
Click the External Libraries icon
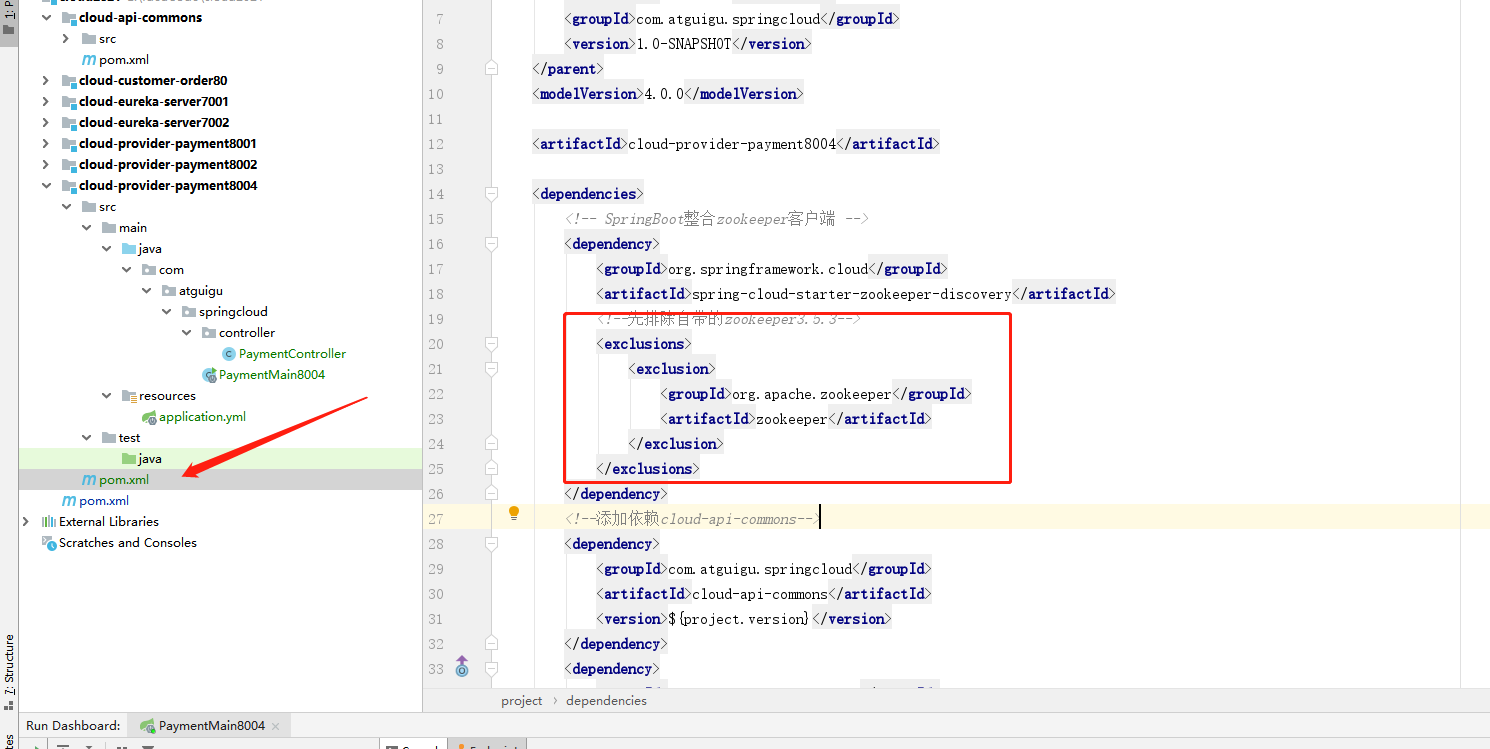pos(48,522)
